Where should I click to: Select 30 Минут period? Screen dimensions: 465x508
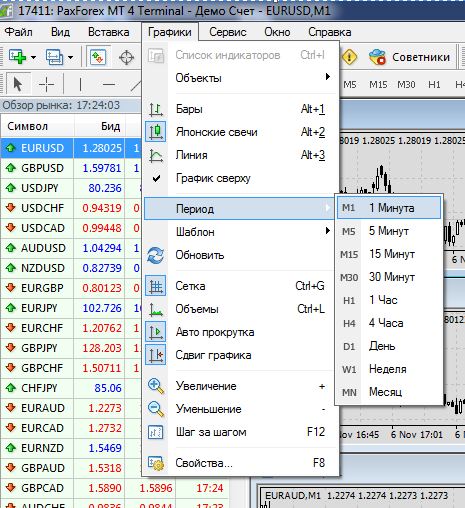[x=389, y=277]
